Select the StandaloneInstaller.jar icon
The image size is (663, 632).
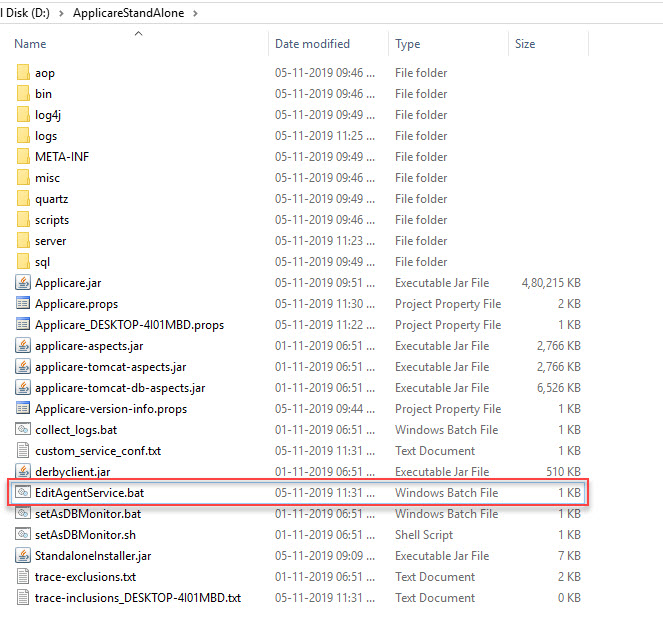tap(23, 556)
